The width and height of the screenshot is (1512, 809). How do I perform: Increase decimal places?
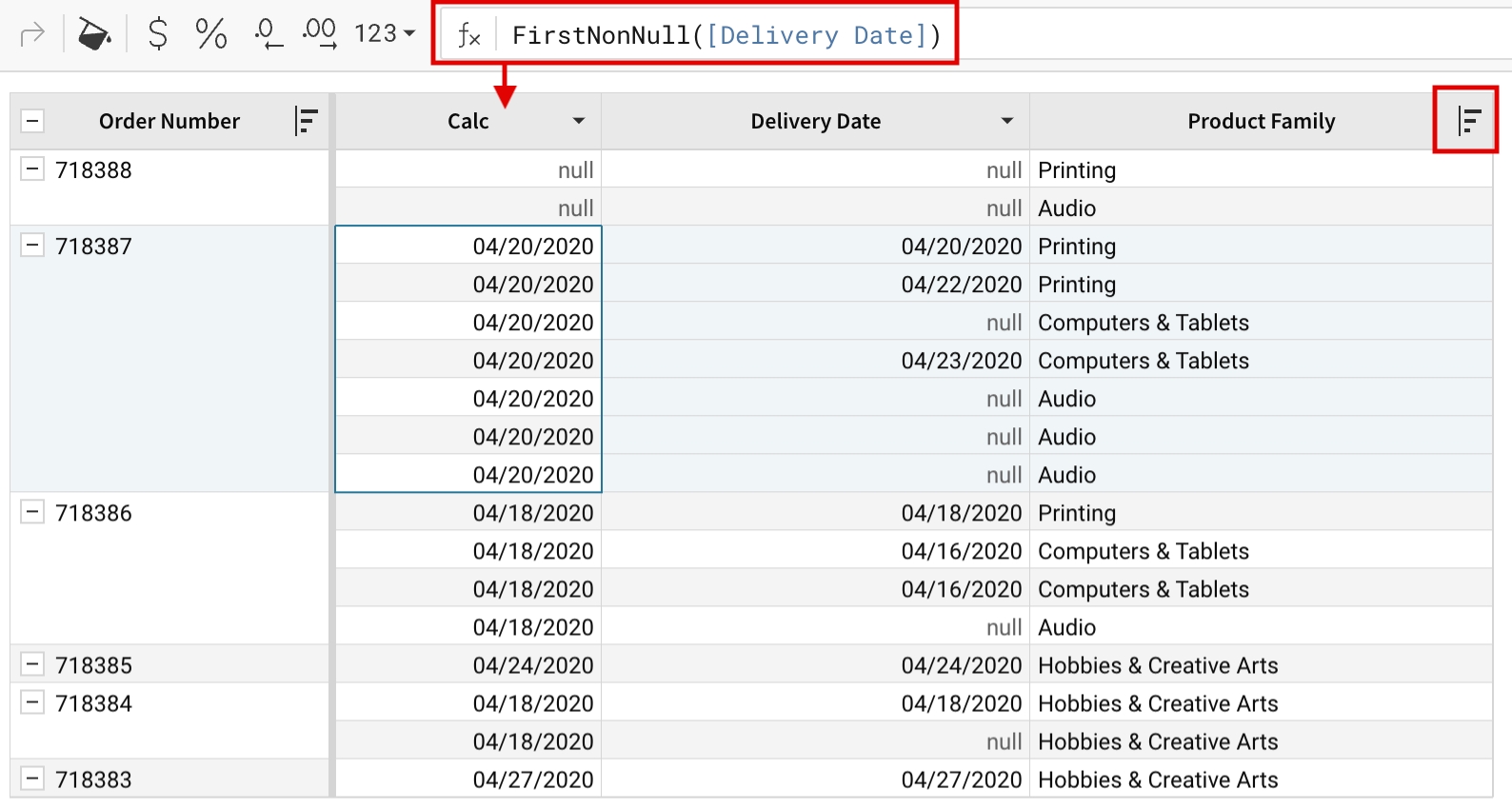(x=320, y=34)
